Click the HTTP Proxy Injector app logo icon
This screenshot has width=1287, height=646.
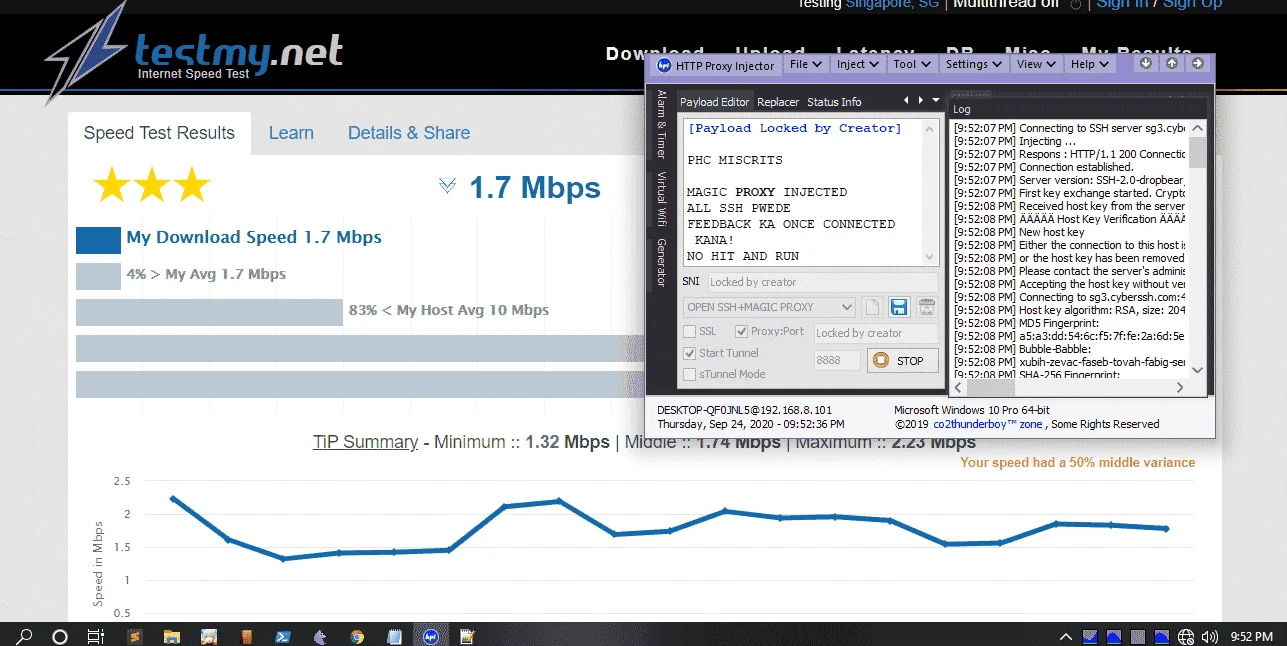(662, 65)
